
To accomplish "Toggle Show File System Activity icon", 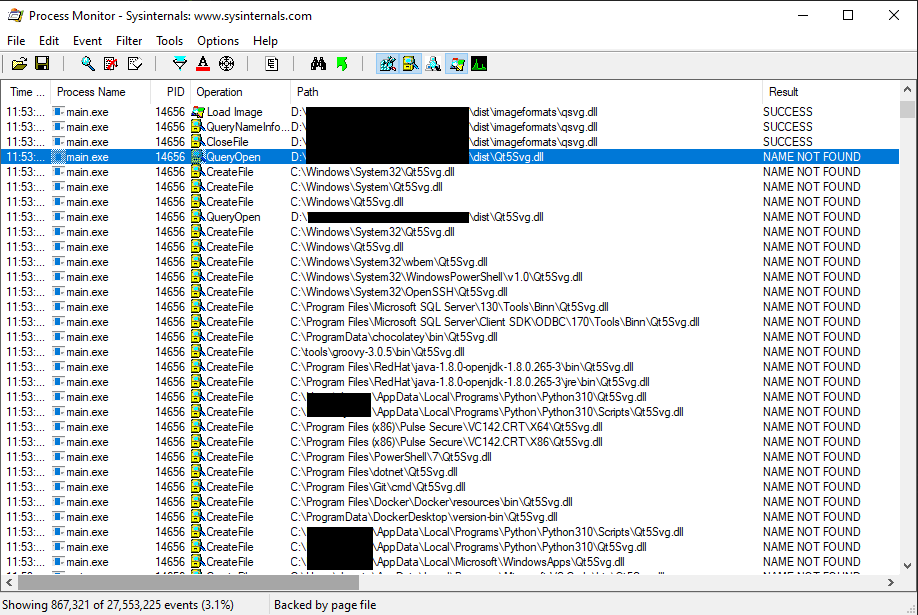I will [410, 64].
